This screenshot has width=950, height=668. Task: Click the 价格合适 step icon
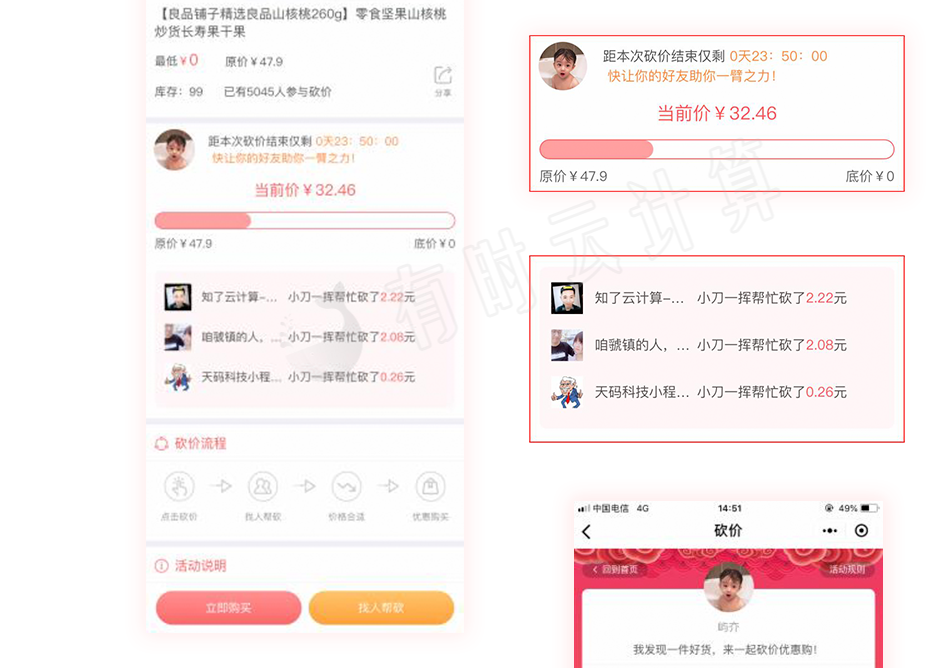347,486
